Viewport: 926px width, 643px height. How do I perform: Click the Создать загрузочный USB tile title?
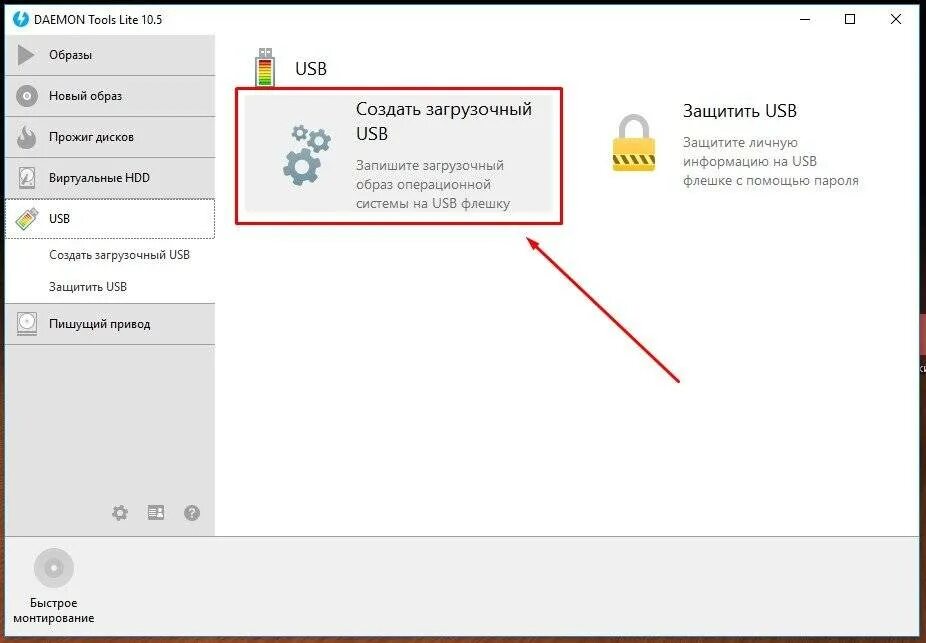(x=444, y=121)
